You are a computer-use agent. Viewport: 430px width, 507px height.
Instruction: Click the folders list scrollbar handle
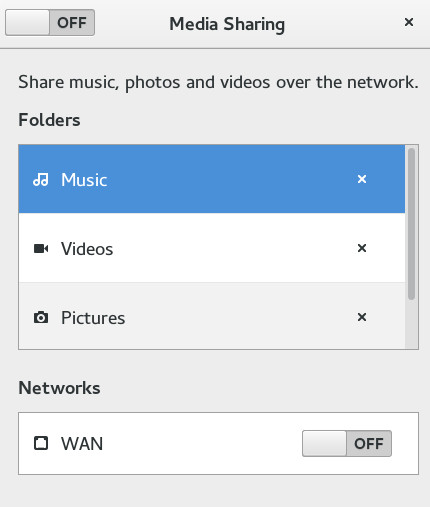(412, 224)
